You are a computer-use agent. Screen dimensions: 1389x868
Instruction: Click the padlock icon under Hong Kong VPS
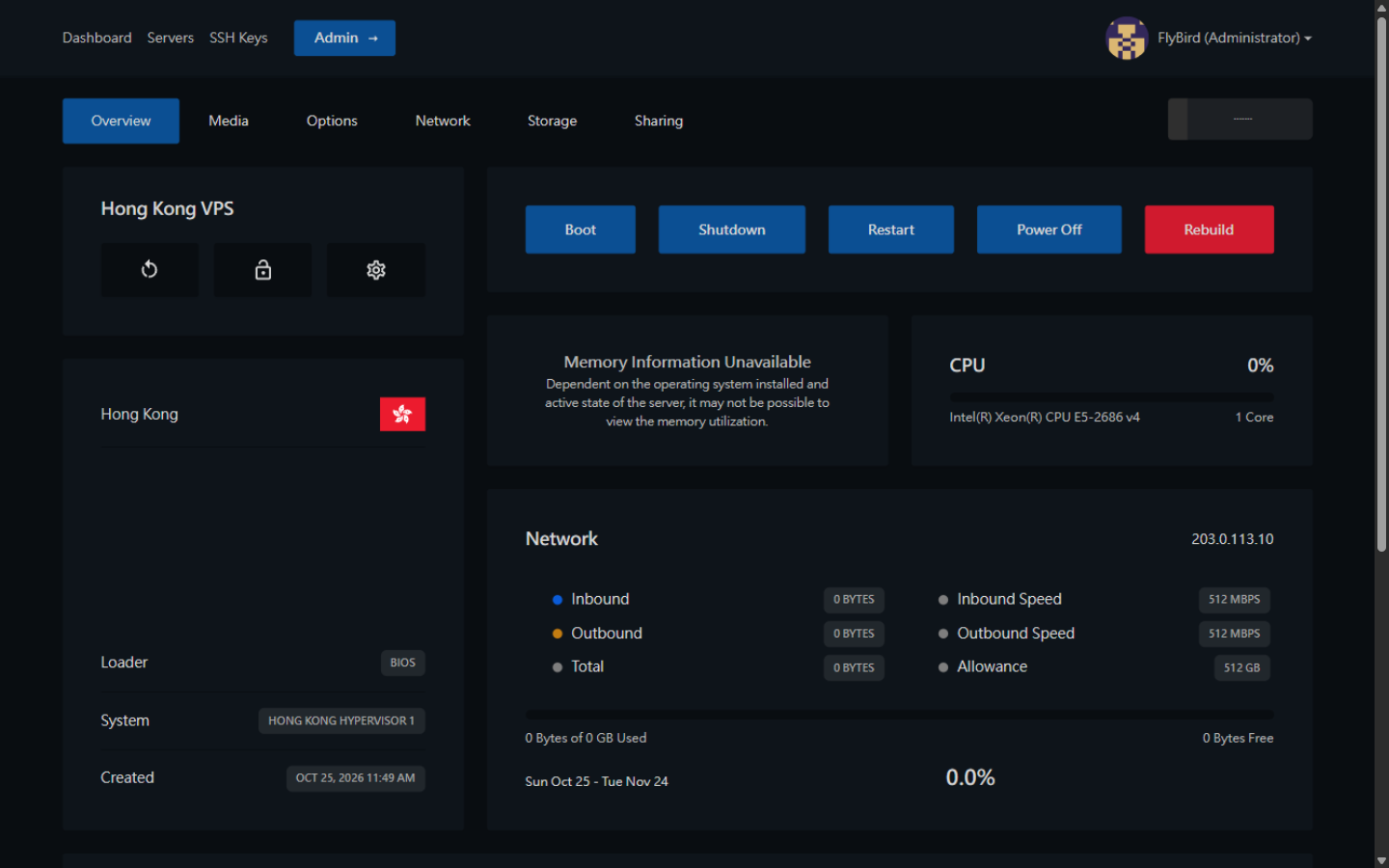coord(262,270)
